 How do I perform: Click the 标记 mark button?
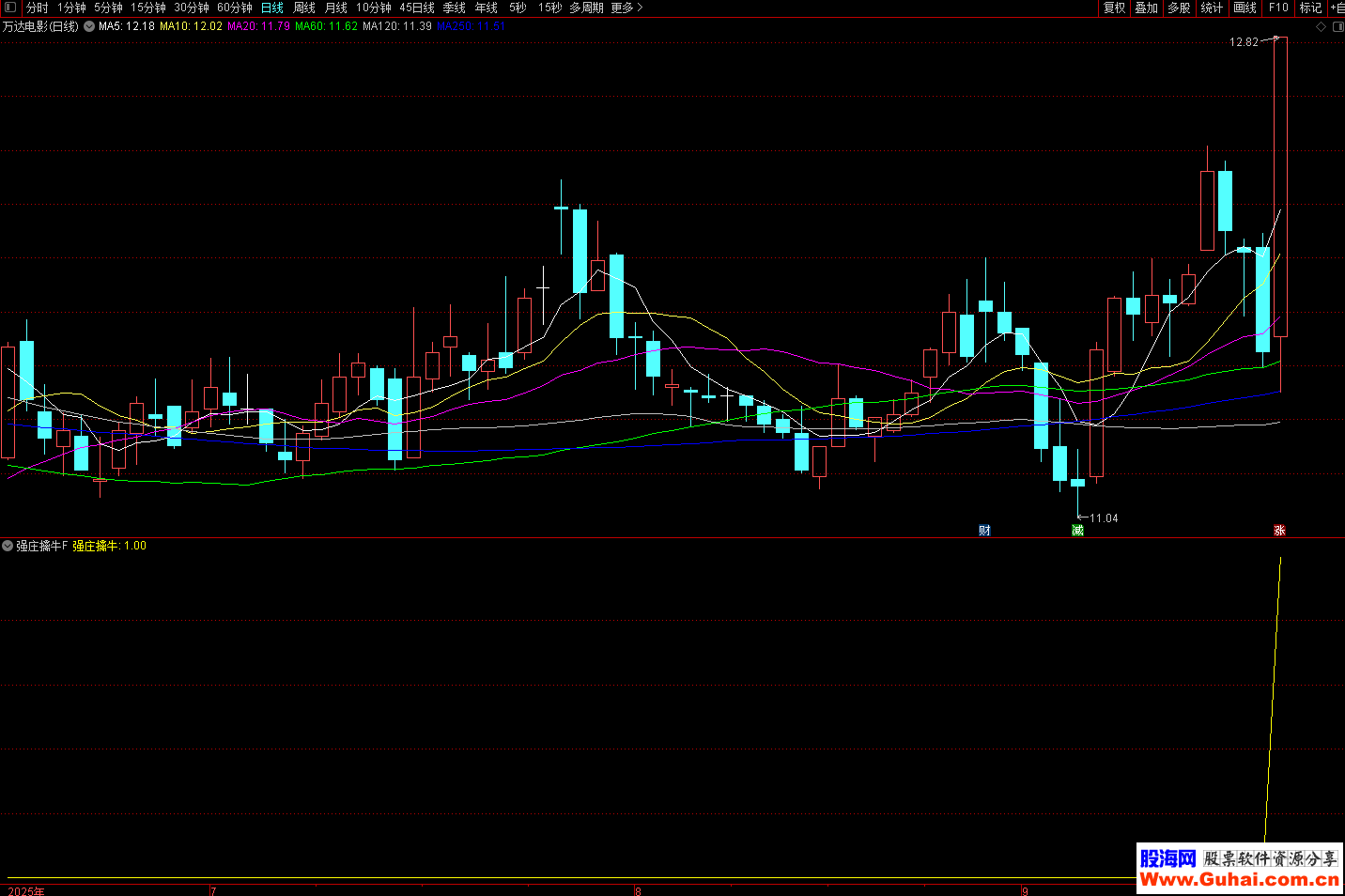(x=1311, y=8)
